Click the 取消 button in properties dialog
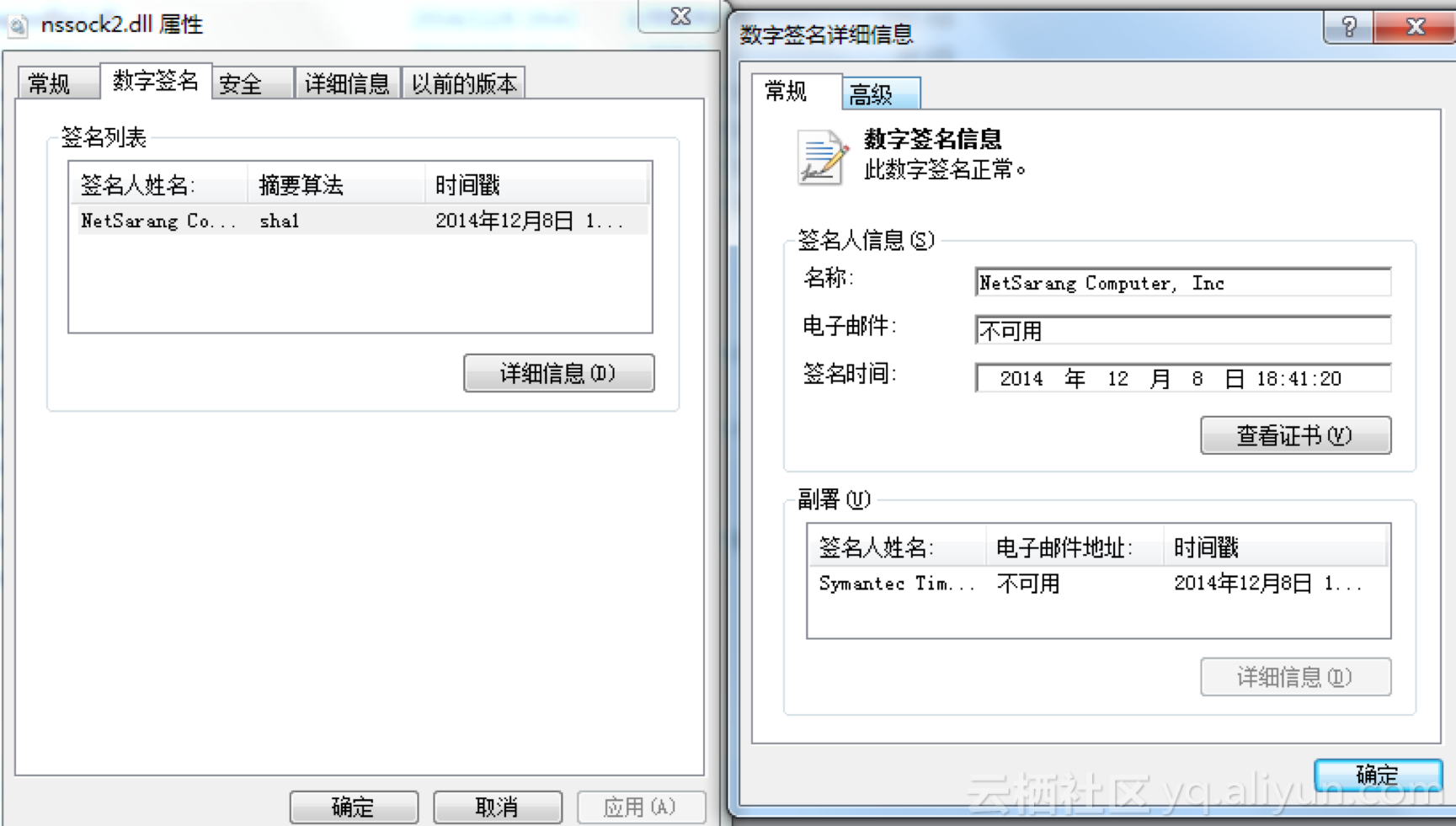This screenshot has height=826, width=1456. pos(497,807)
